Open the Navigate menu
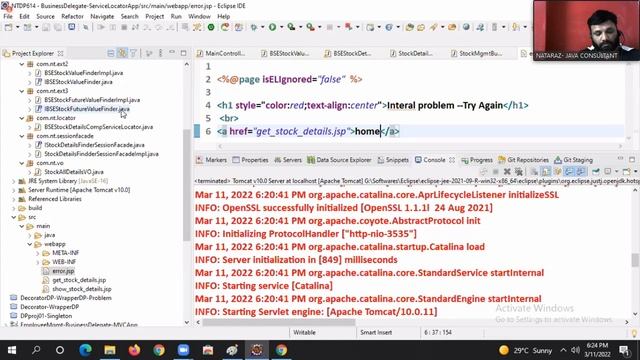 coord(102,16)
